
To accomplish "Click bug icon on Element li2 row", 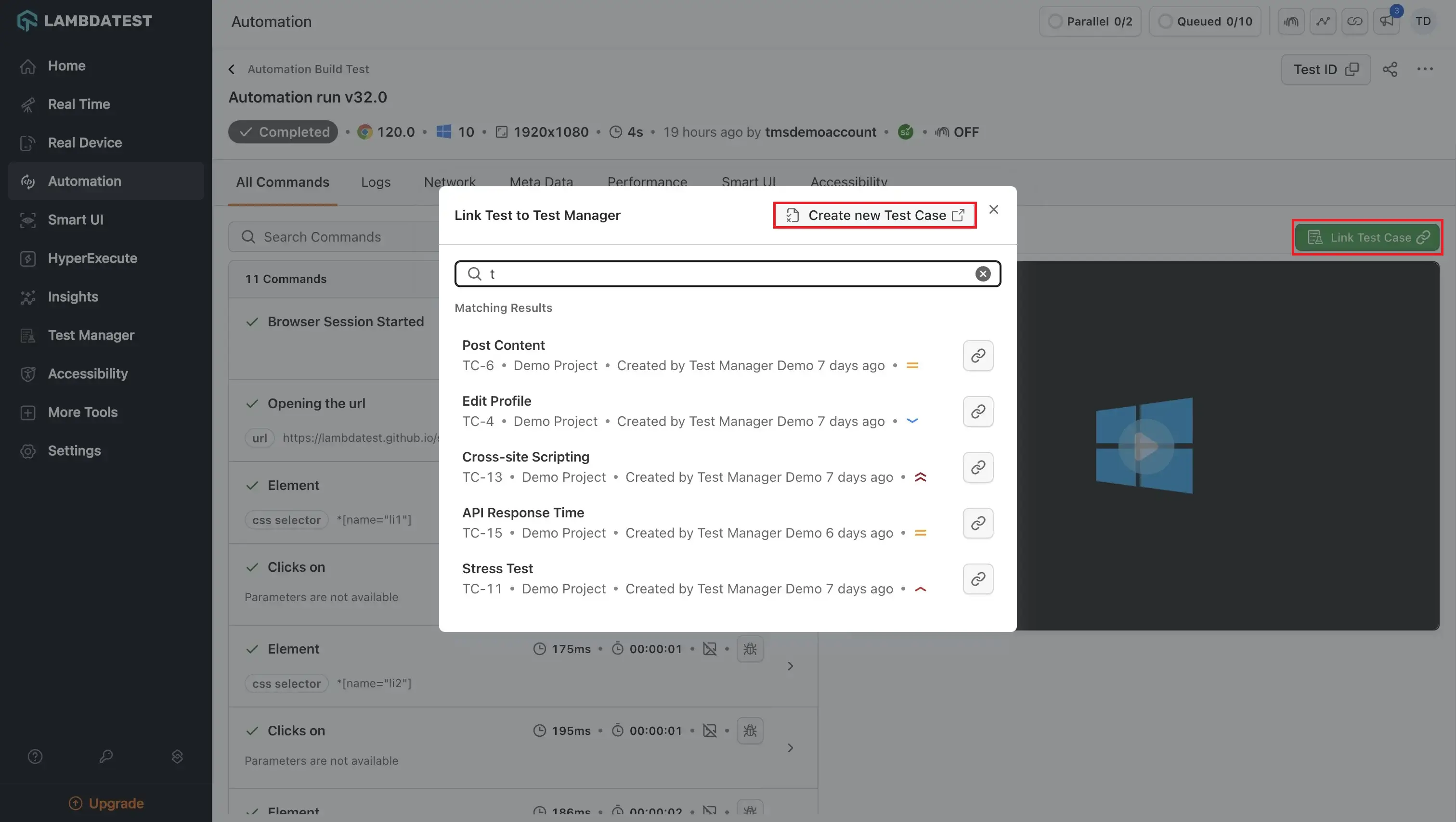I will [750, 649].
